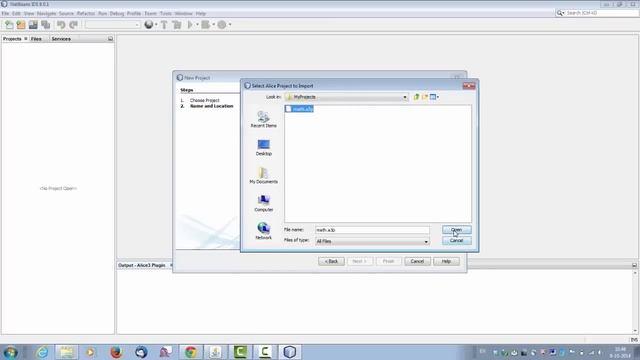Click the New Project toolbar icon

pyautogui.click(x=21, y=25)
